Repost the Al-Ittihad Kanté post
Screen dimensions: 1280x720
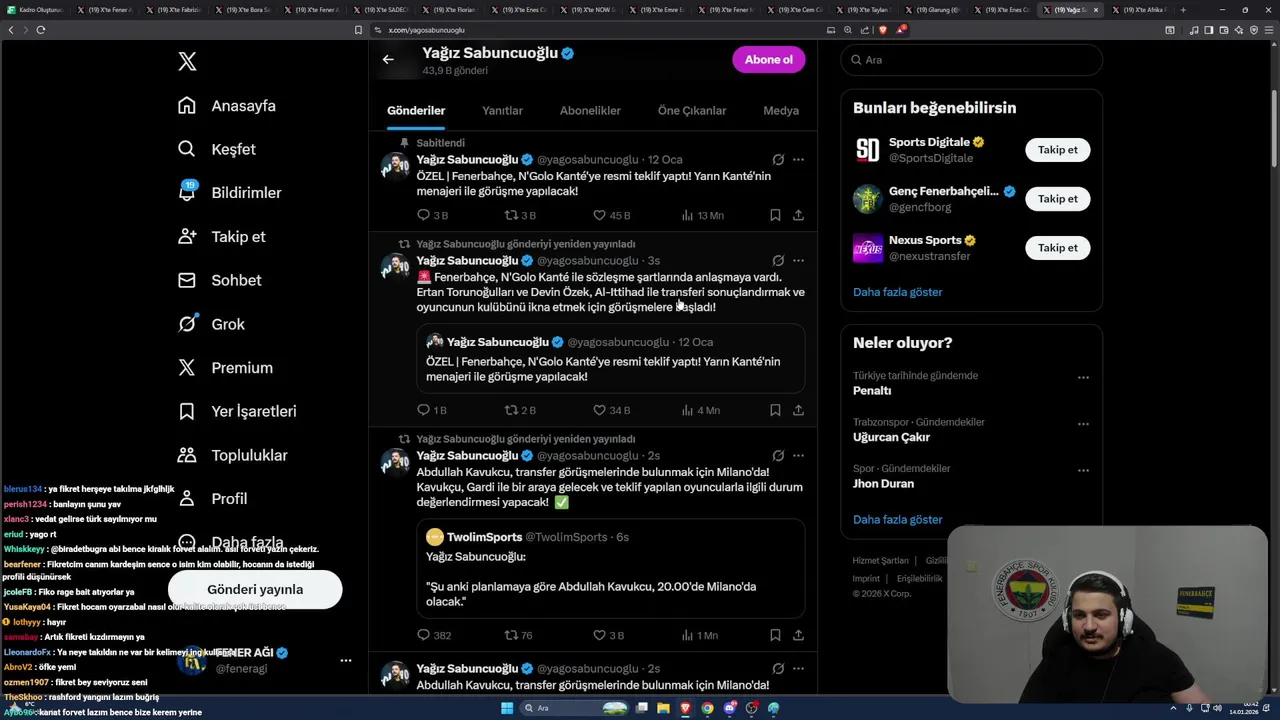[520, 410]
